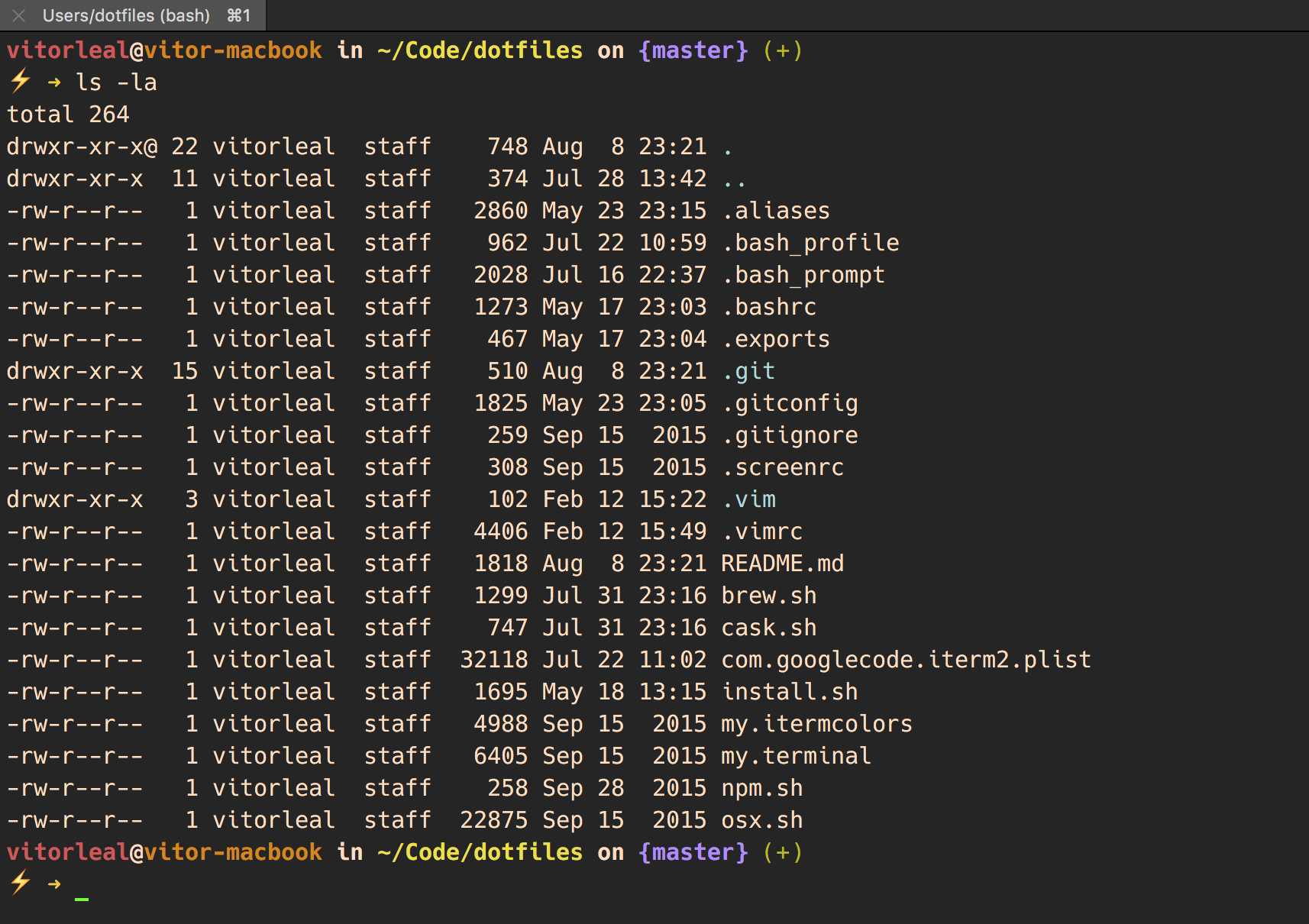Click the arrow icon on the bottom prompt

(54, 884)
